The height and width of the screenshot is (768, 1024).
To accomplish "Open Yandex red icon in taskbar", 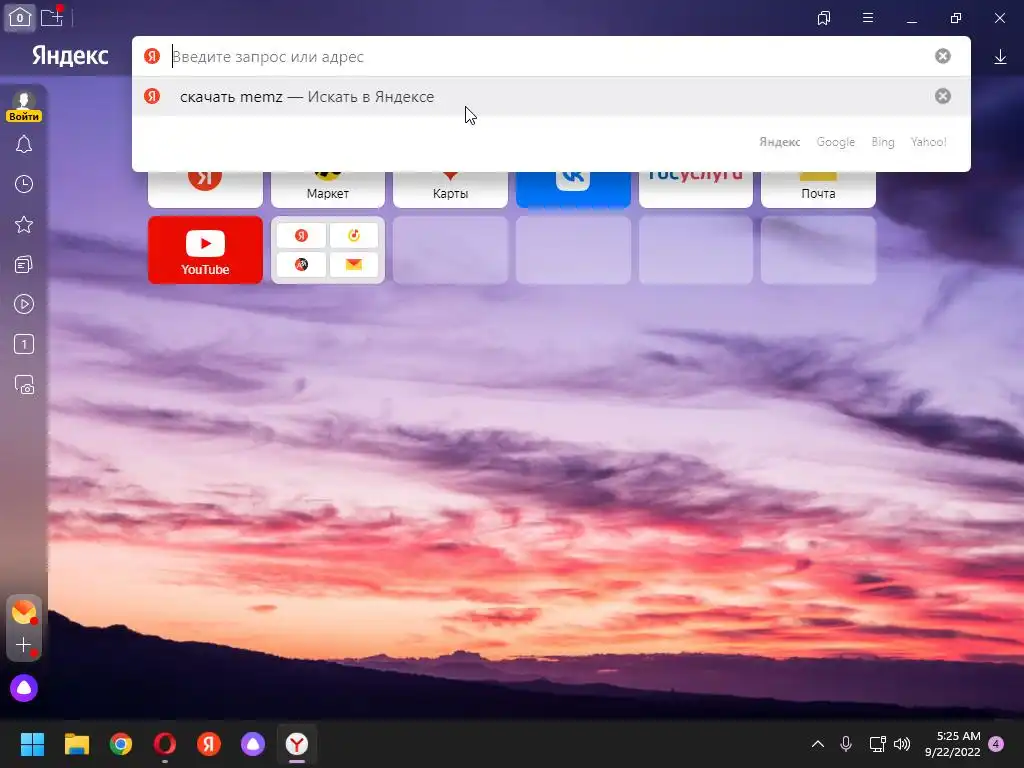I will (209, 744).
